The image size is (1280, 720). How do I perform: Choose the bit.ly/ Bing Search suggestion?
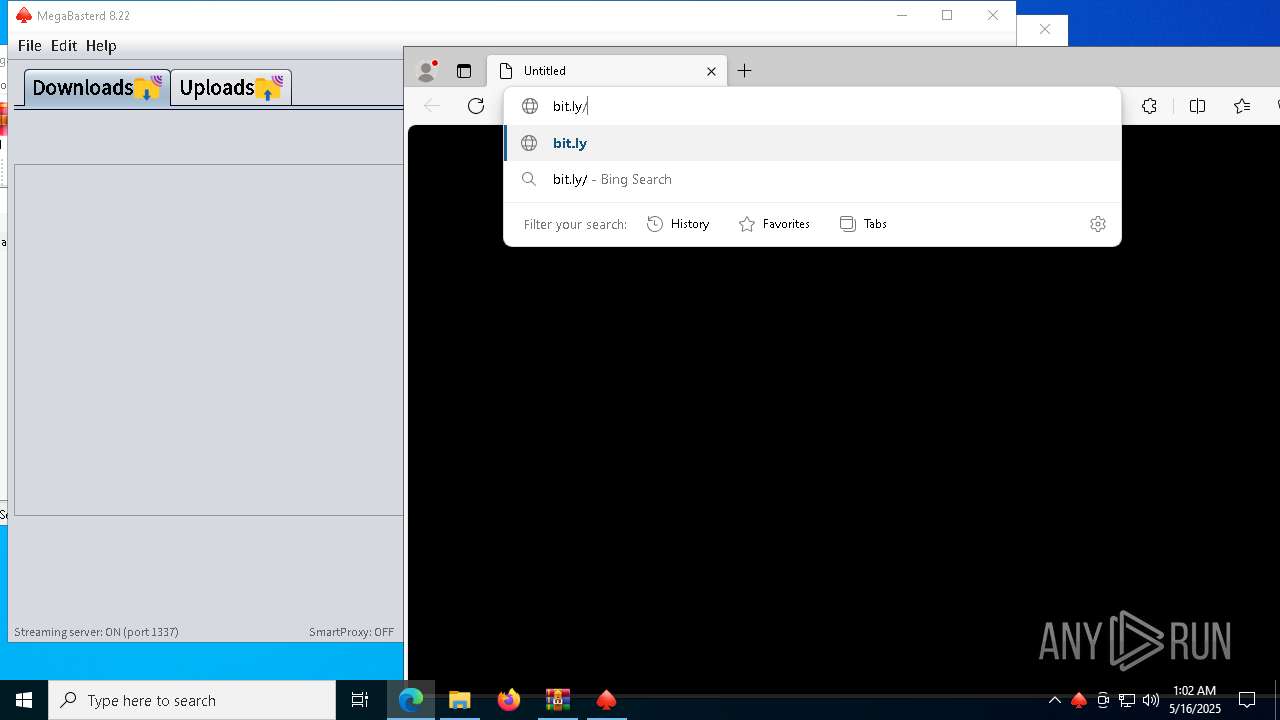tap(812, 179)
